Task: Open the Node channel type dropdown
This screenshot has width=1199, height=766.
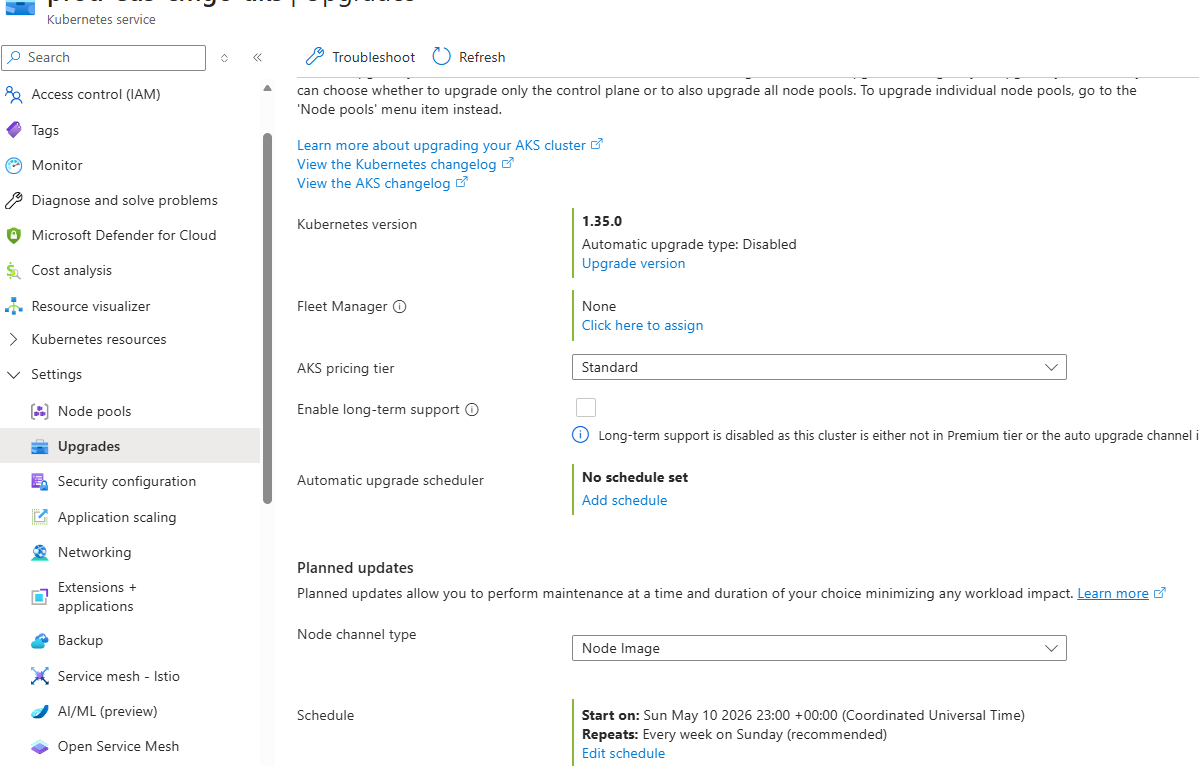Action: pyautogui.click(x=819, y=648)
